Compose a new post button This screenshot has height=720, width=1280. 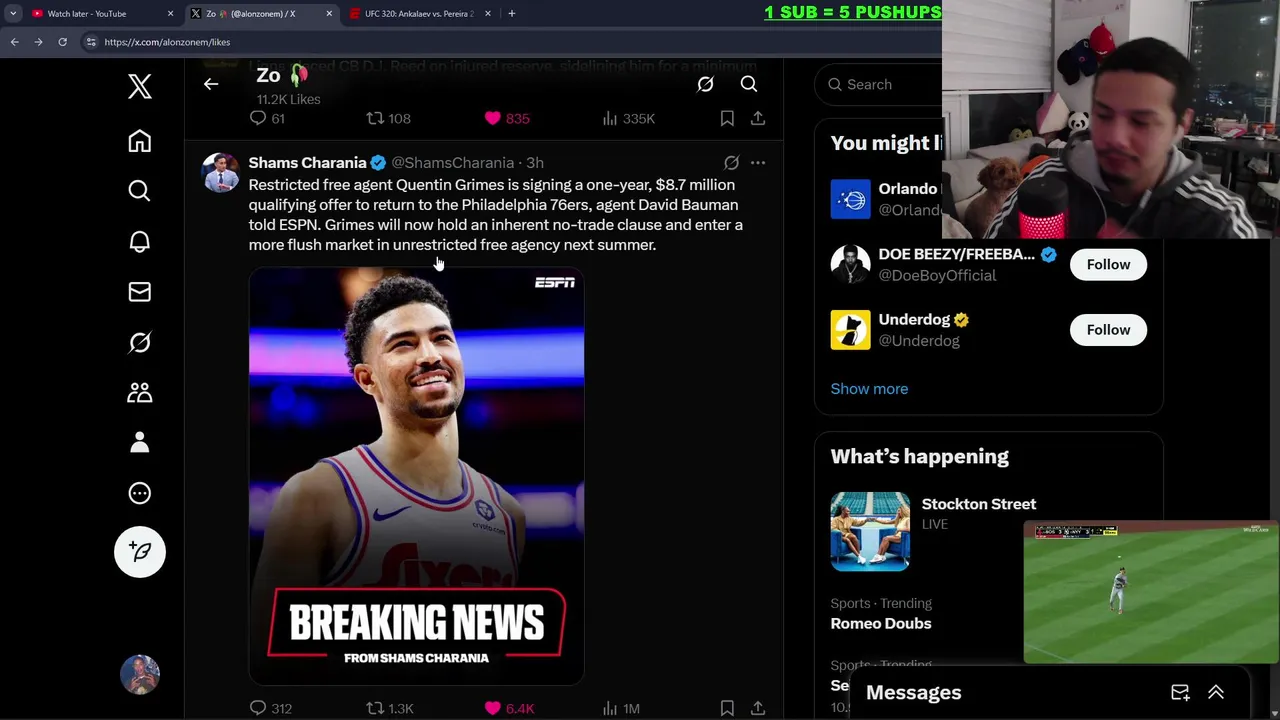pos(140,552)
